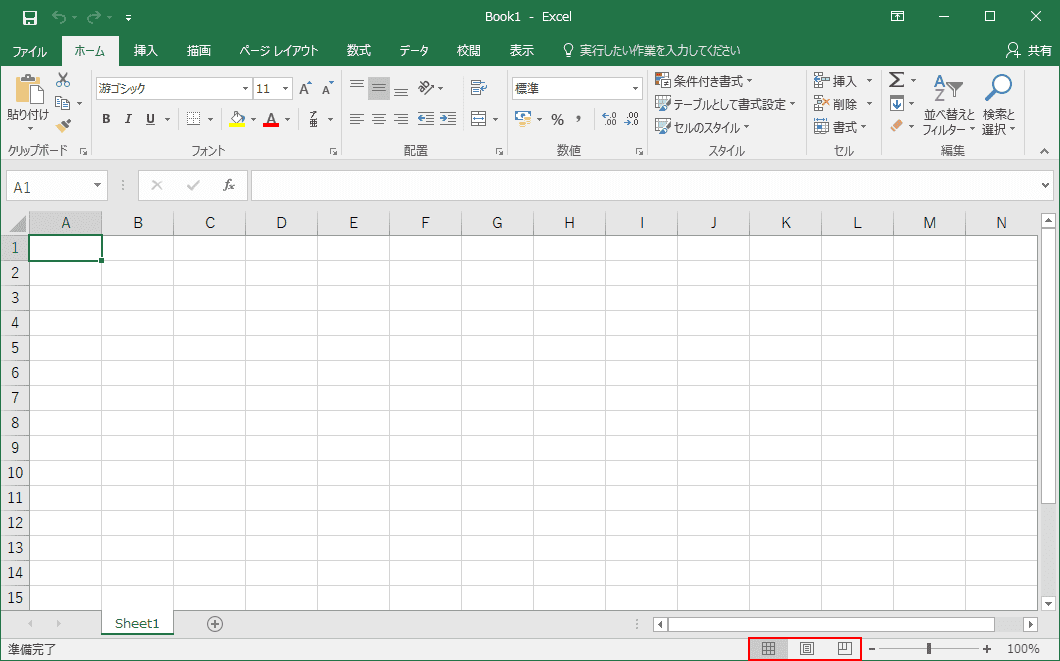Toggle Middle Align for cells
Screen dimensions: 1060x661
click(x=379, y=89)
